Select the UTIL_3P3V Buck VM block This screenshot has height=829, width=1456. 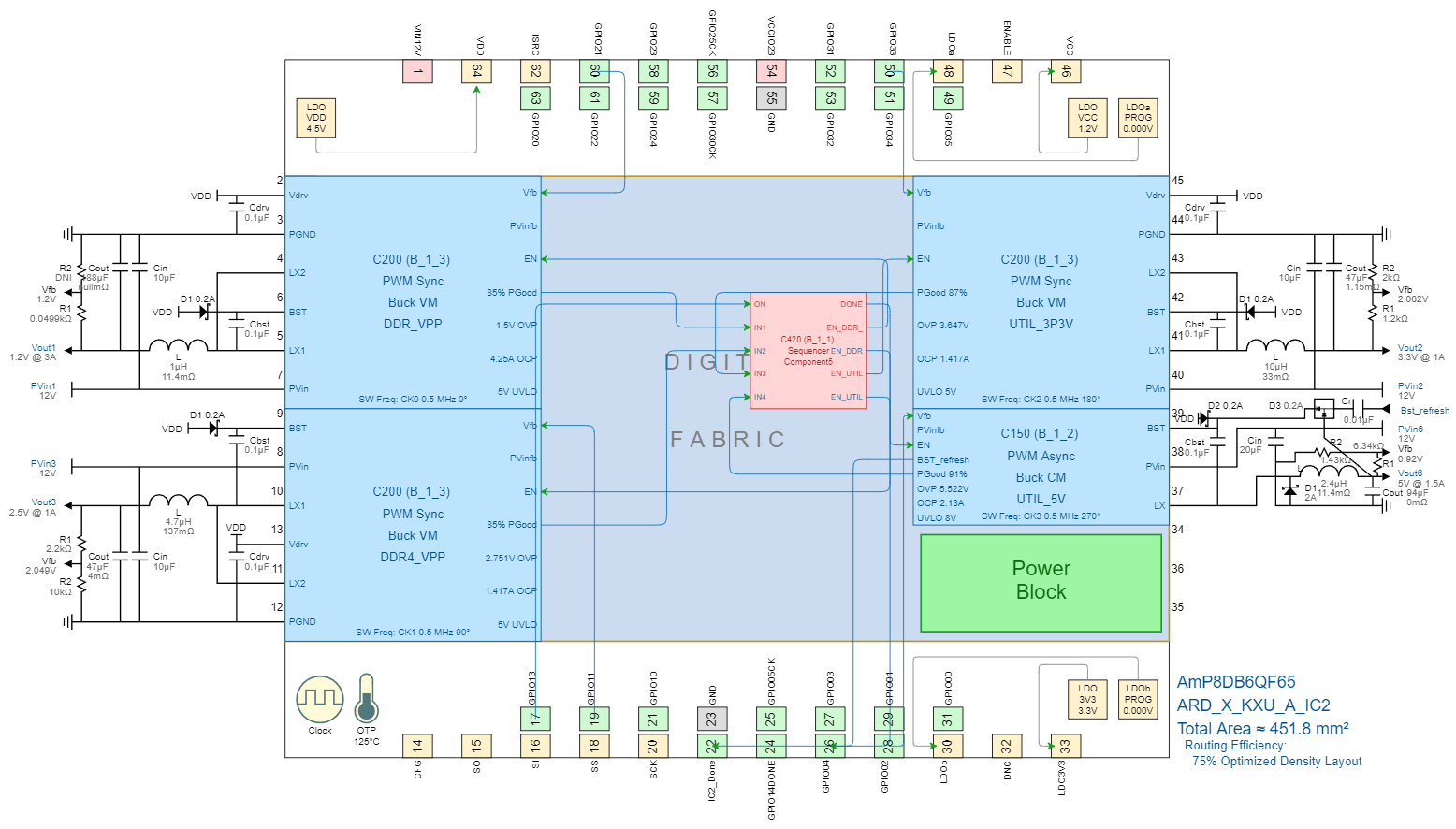(1041, 292)
